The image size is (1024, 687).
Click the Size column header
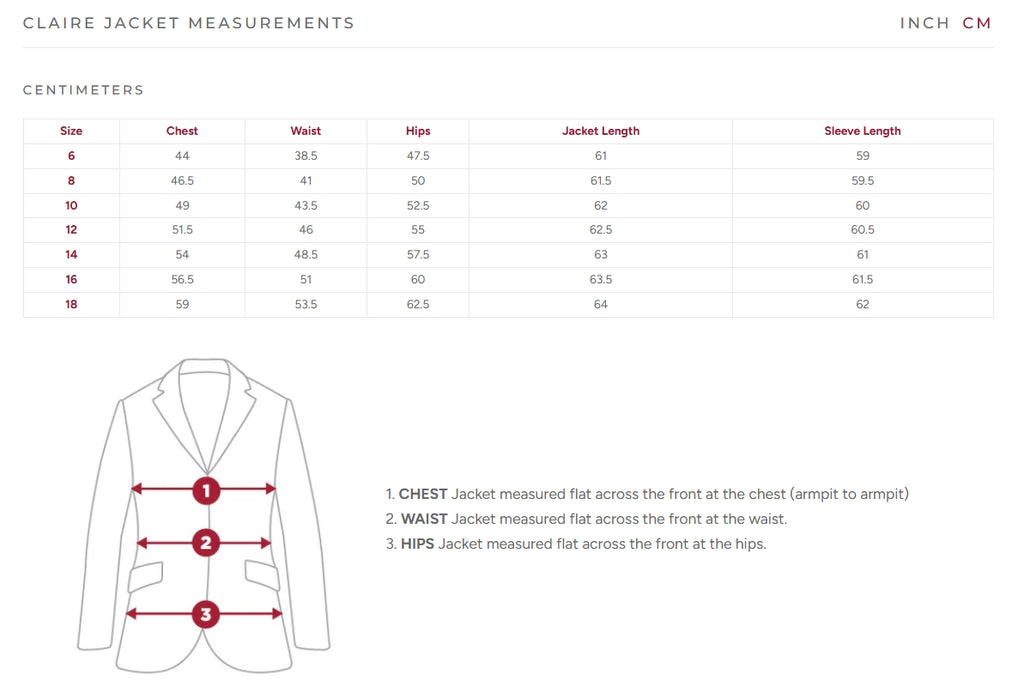click(x=71, y=131)
